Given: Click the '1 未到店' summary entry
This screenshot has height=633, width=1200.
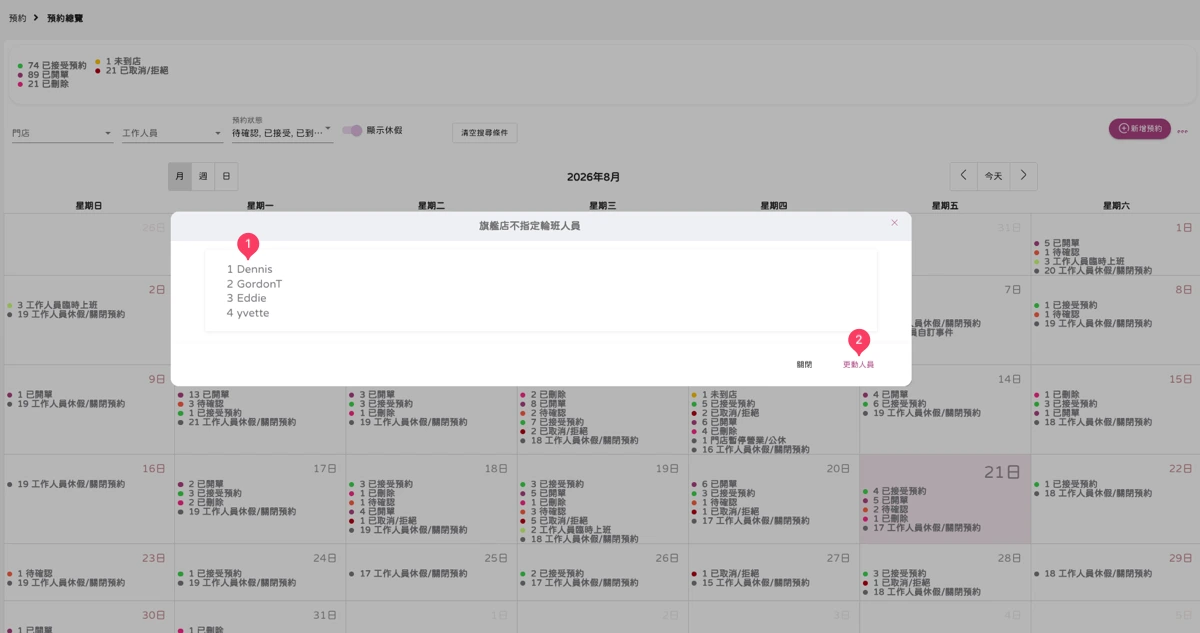Looking at the screenshot, I should tap(122, 61).
